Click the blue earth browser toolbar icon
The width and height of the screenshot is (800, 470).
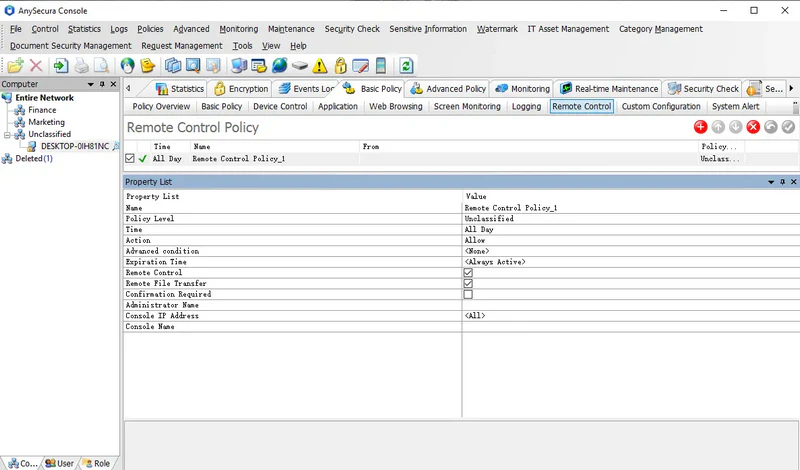click(280, 66)
